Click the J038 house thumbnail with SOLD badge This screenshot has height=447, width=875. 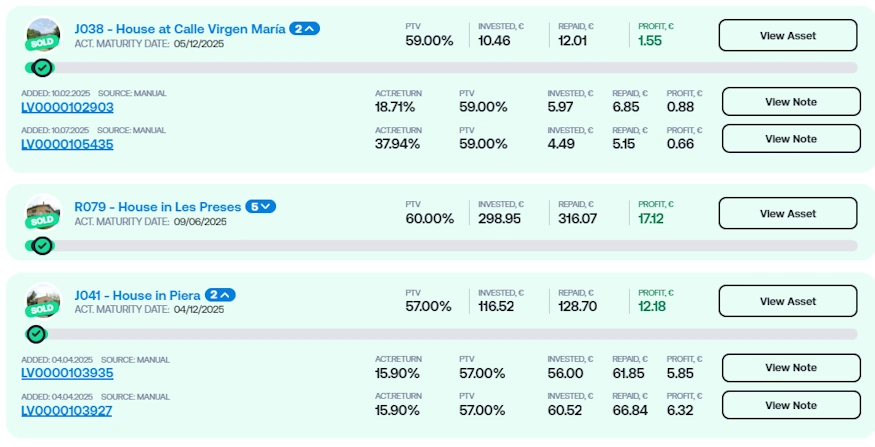pyautogui.click(x=42, y=35)
